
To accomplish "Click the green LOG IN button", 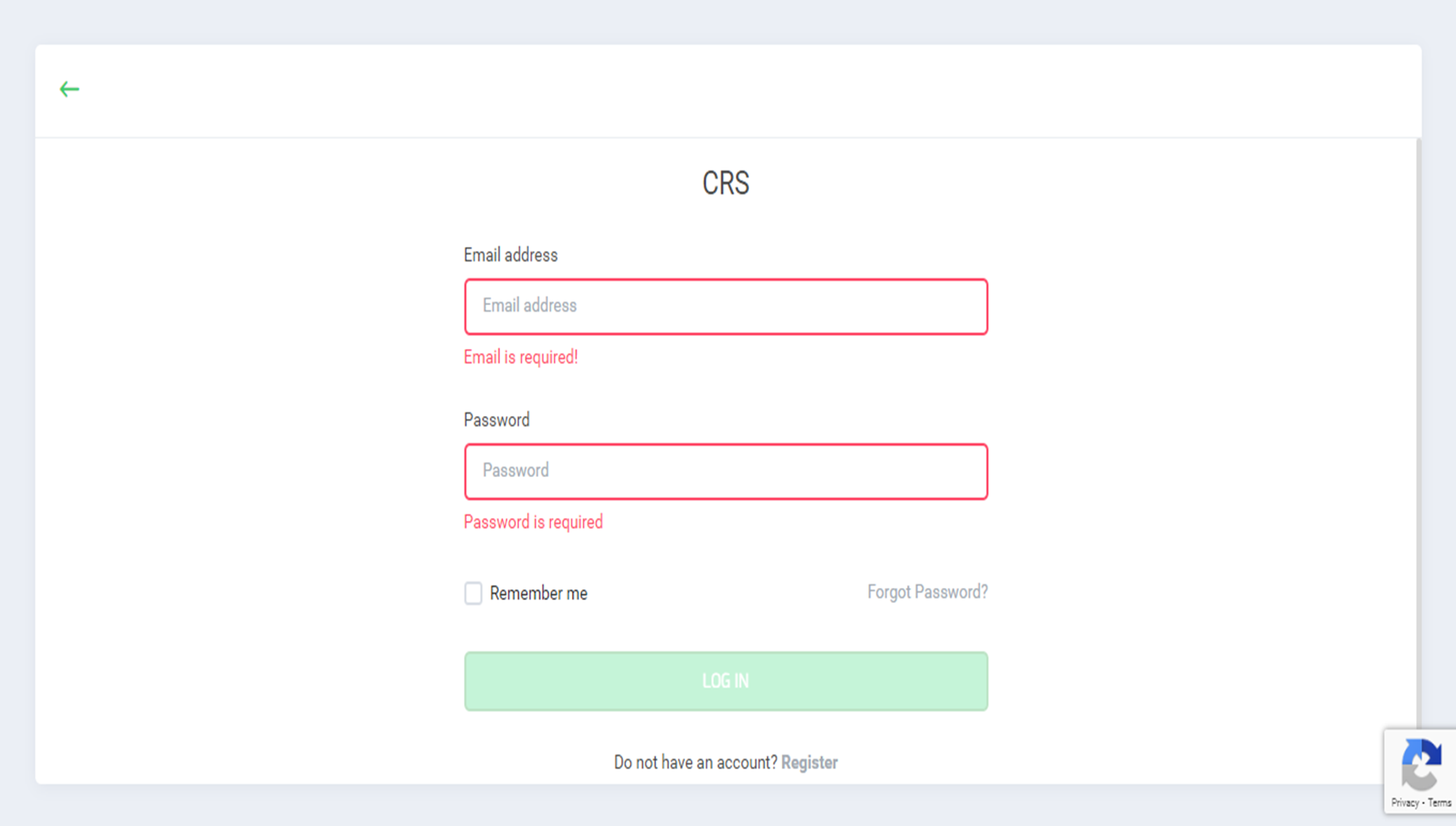I will [x=726, y=681].
